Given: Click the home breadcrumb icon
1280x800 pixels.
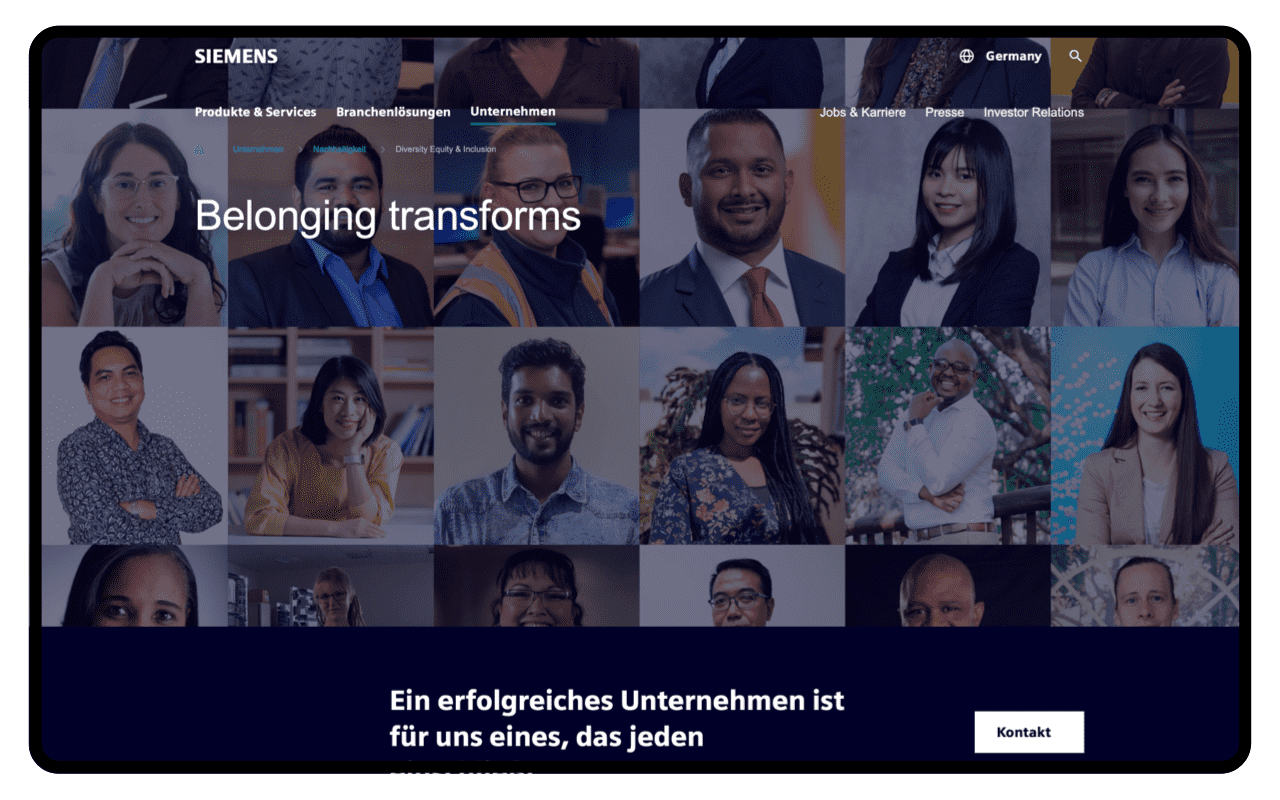Looking at the screenshot, I should click(199, 149).
